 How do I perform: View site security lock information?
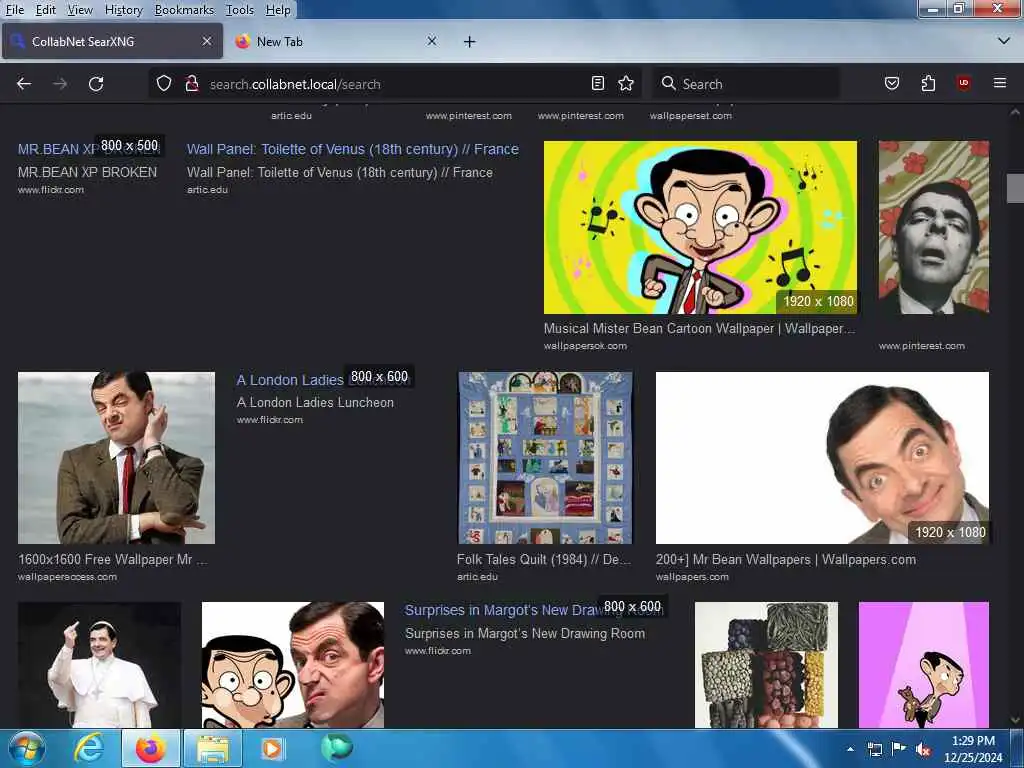coord(192,84)
